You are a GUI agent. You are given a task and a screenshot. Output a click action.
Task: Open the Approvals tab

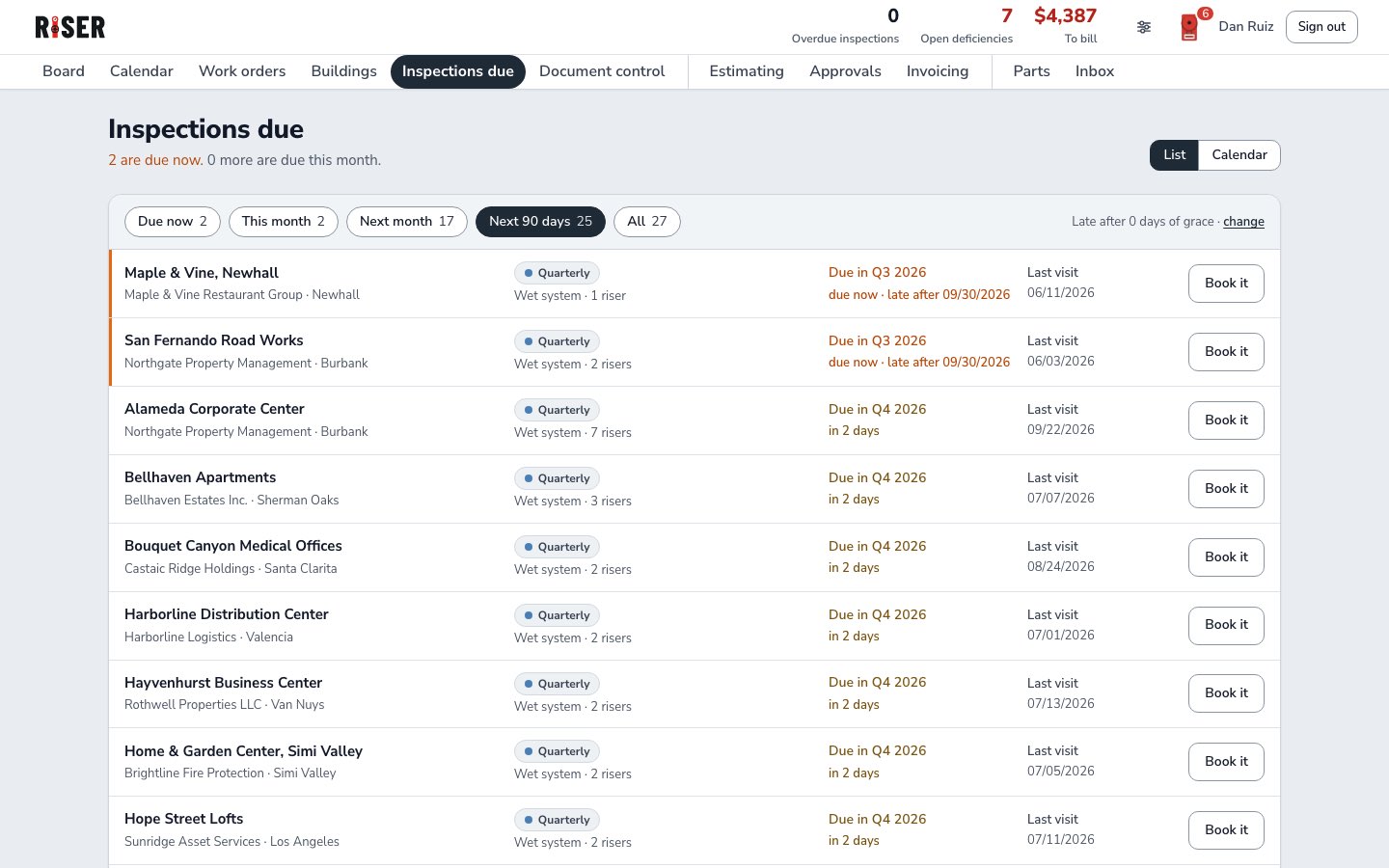pos(846,71)
